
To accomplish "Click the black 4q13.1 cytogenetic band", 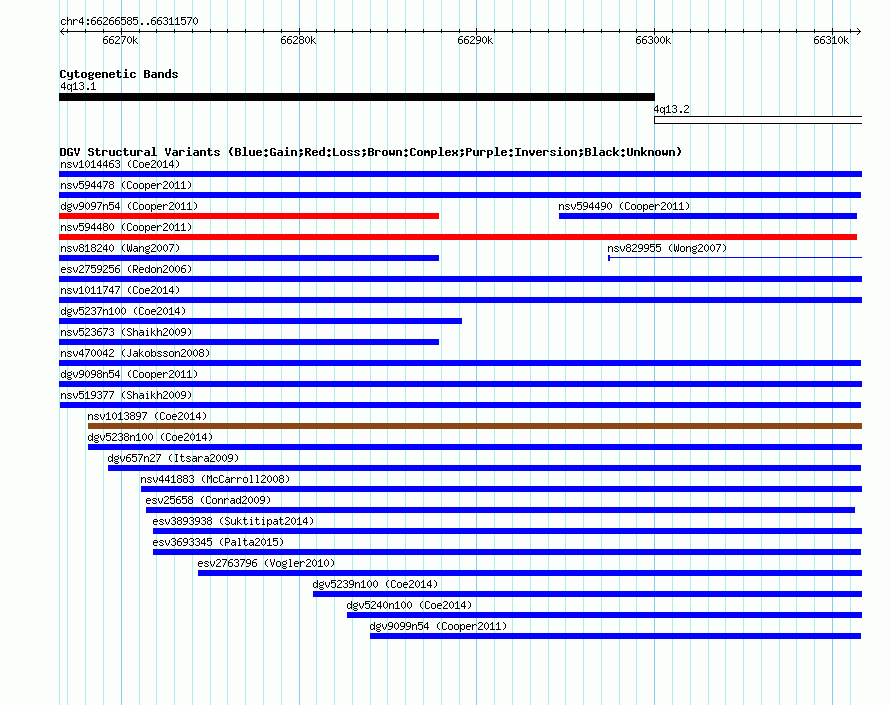I will click(357, 97).
